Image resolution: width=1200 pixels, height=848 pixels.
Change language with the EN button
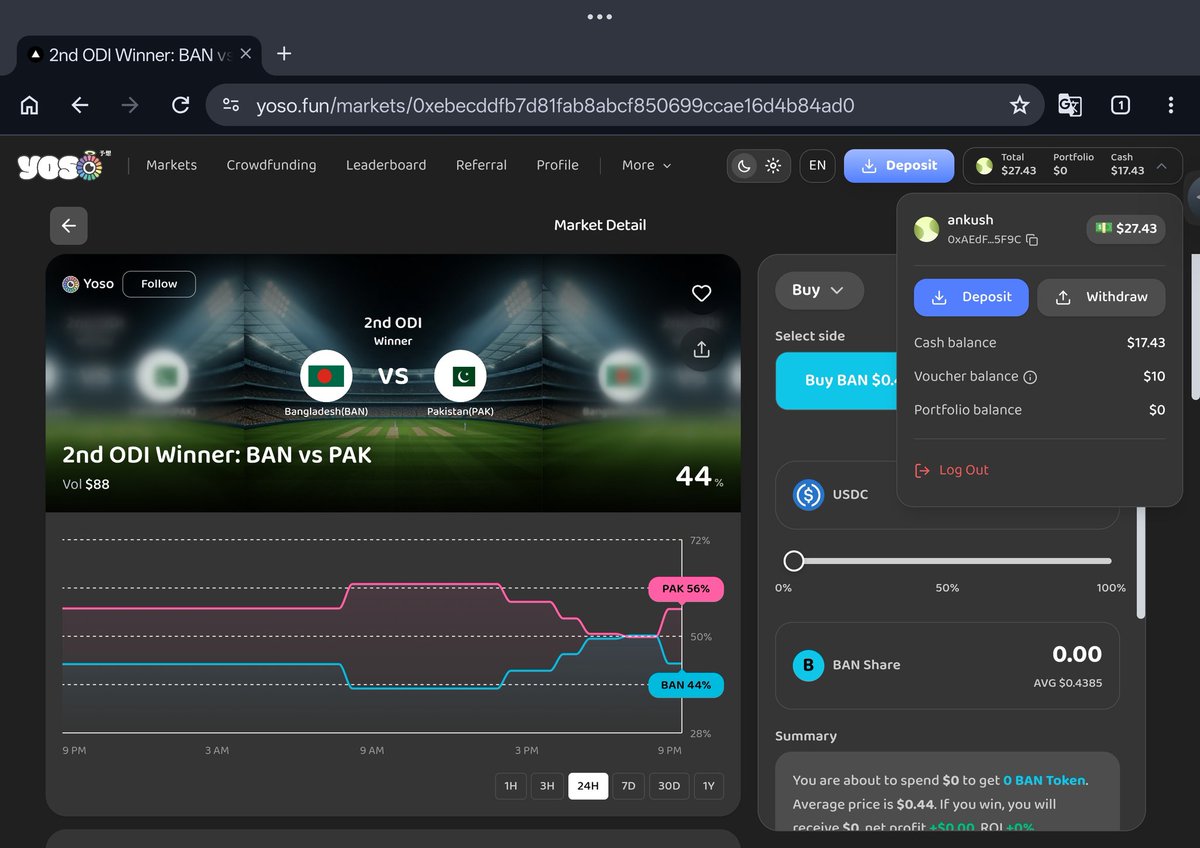point(817,166)
